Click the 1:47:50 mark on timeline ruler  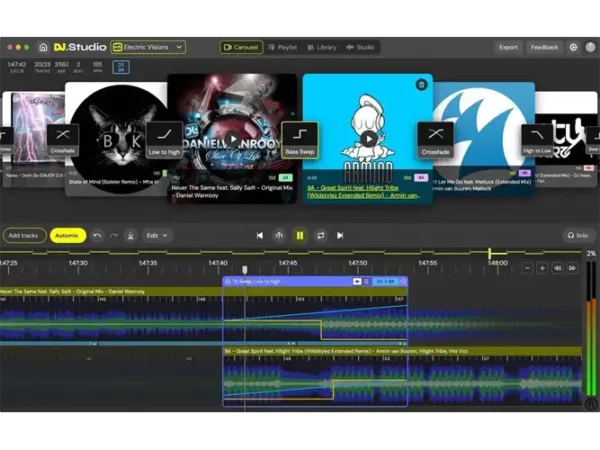click(358, 263)
